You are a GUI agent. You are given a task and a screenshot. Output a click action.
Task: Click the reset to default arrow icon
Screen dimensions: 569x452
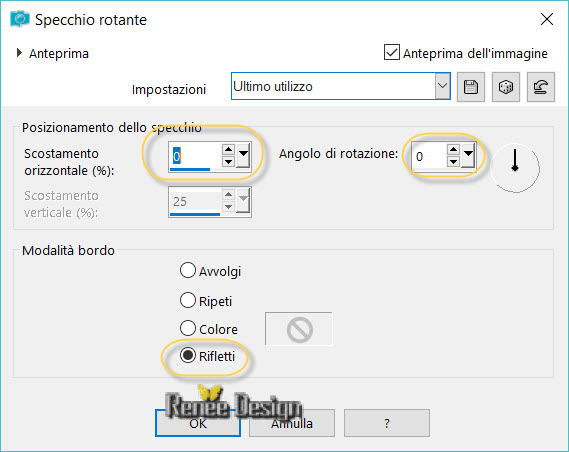click(x=541, y=87)
